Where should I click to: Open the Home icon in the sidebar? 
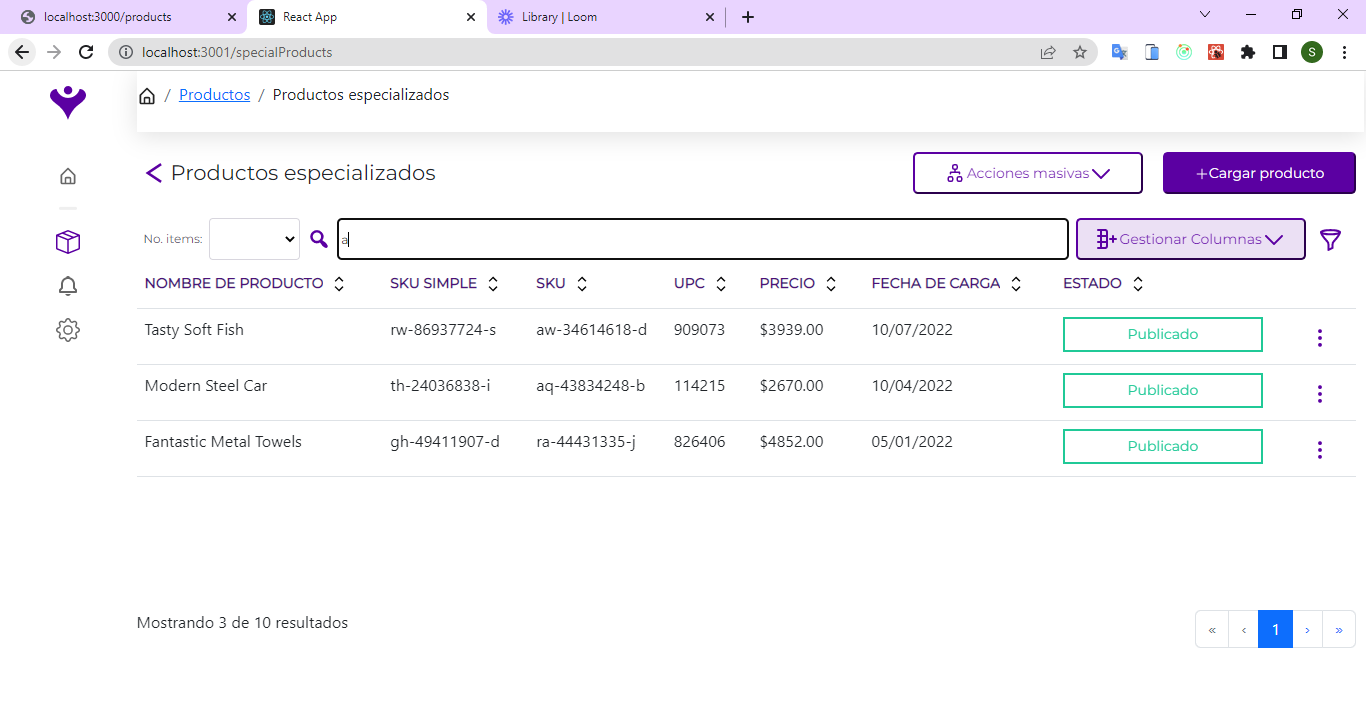67,175
